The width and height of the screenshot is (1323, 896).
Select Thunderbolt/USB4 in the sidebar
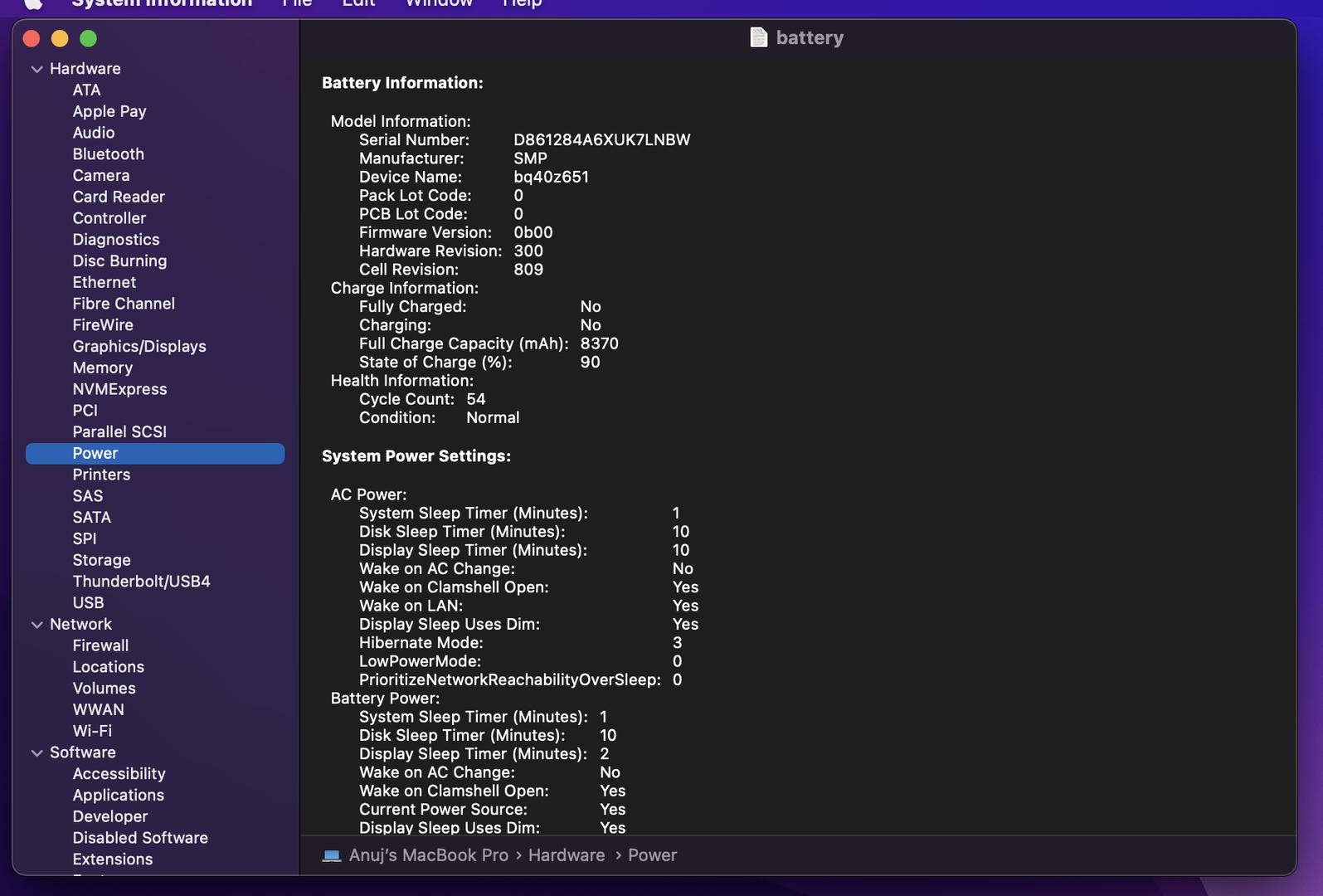pyautogui.click(x=141, y=582)
